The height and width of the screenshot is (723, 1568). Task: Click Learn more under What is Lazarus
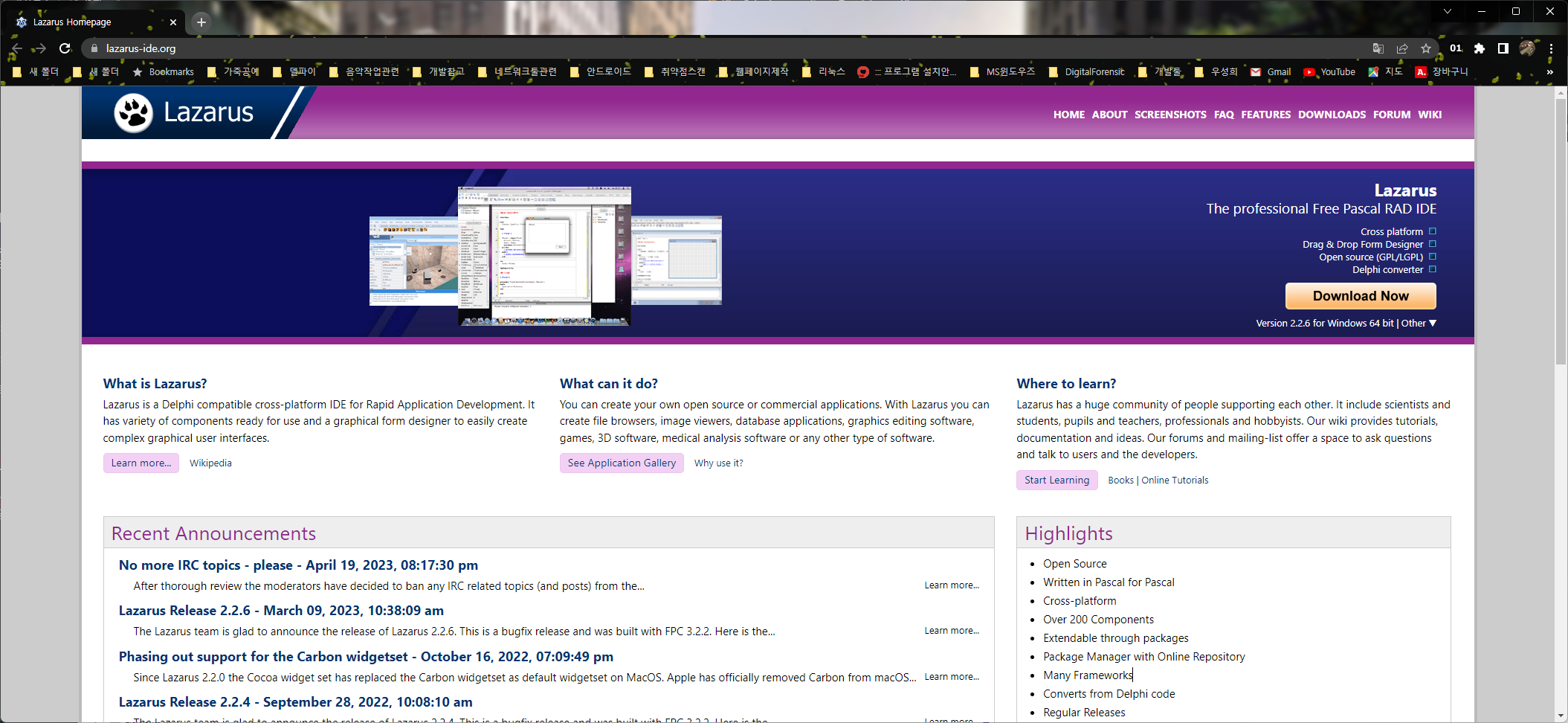141,463
